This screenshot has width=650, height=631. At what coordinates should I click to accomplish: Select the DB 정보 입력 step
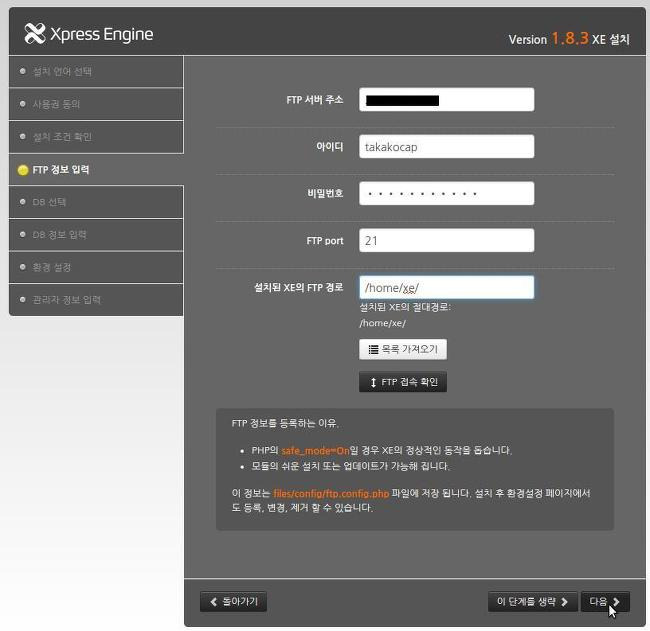pos(96,235)
